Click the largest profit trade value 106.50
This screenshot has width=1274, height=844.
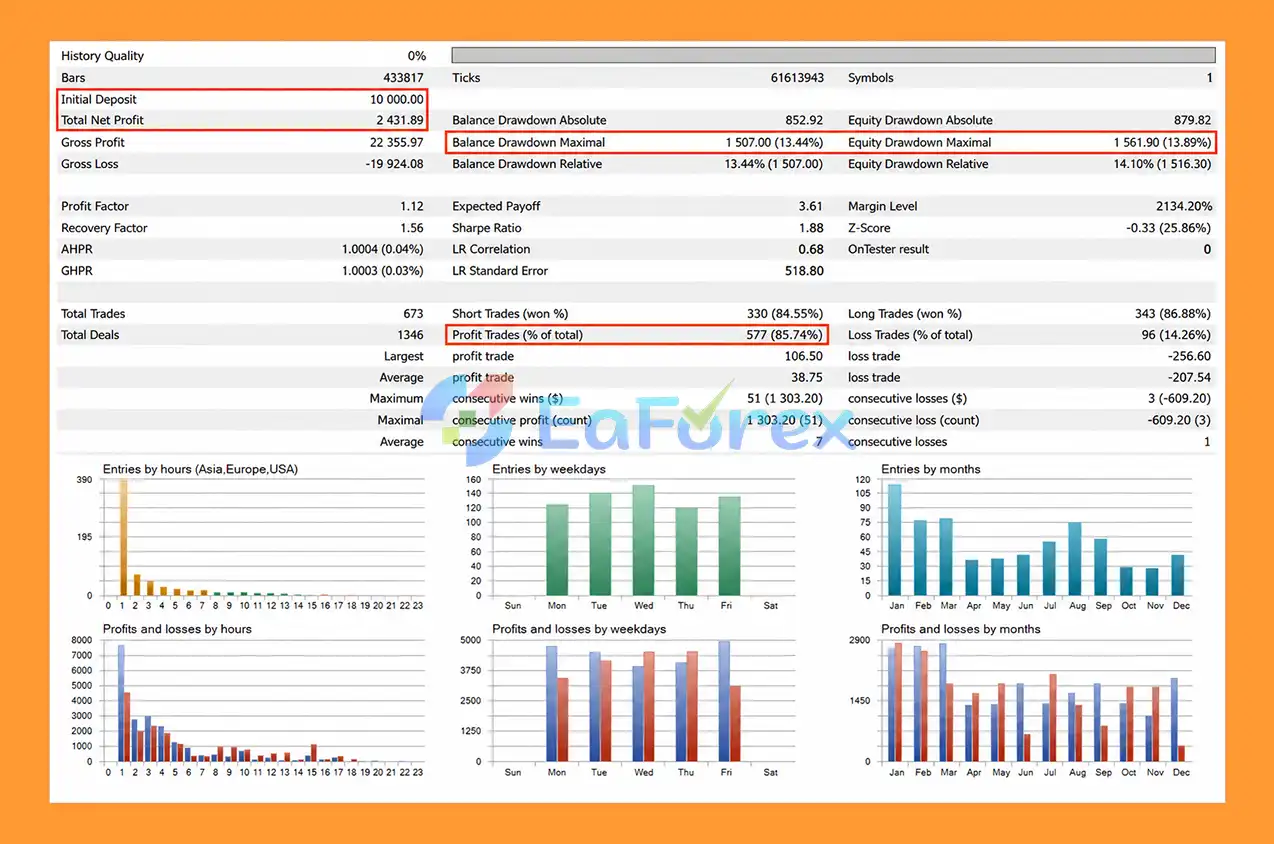(x=805, y=356)
